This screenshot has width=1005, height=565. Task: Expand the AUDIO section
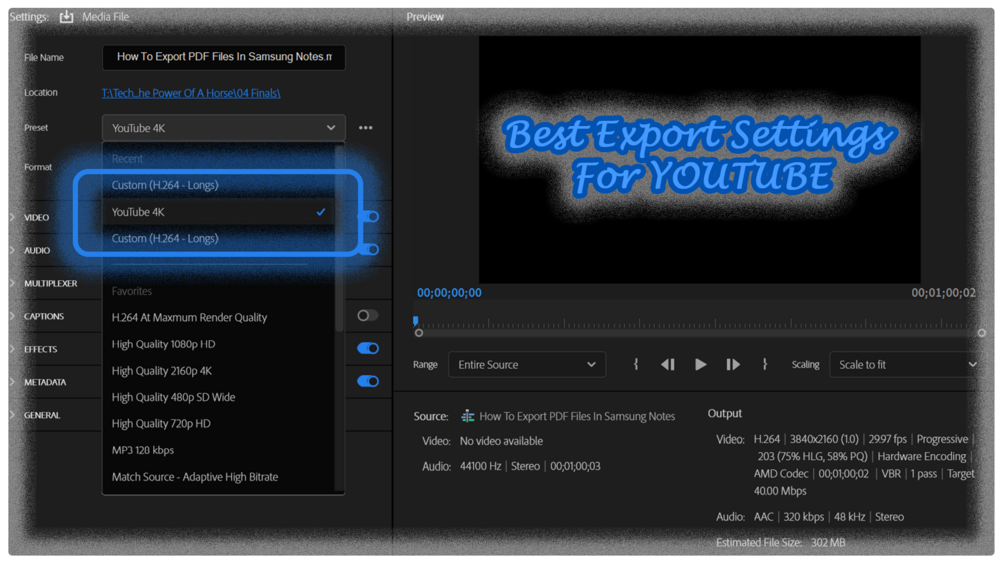(12, 250)
